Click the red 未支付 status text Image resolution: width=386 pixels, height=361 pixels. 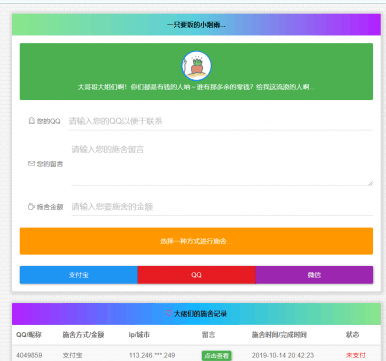[x=355, y=355]
